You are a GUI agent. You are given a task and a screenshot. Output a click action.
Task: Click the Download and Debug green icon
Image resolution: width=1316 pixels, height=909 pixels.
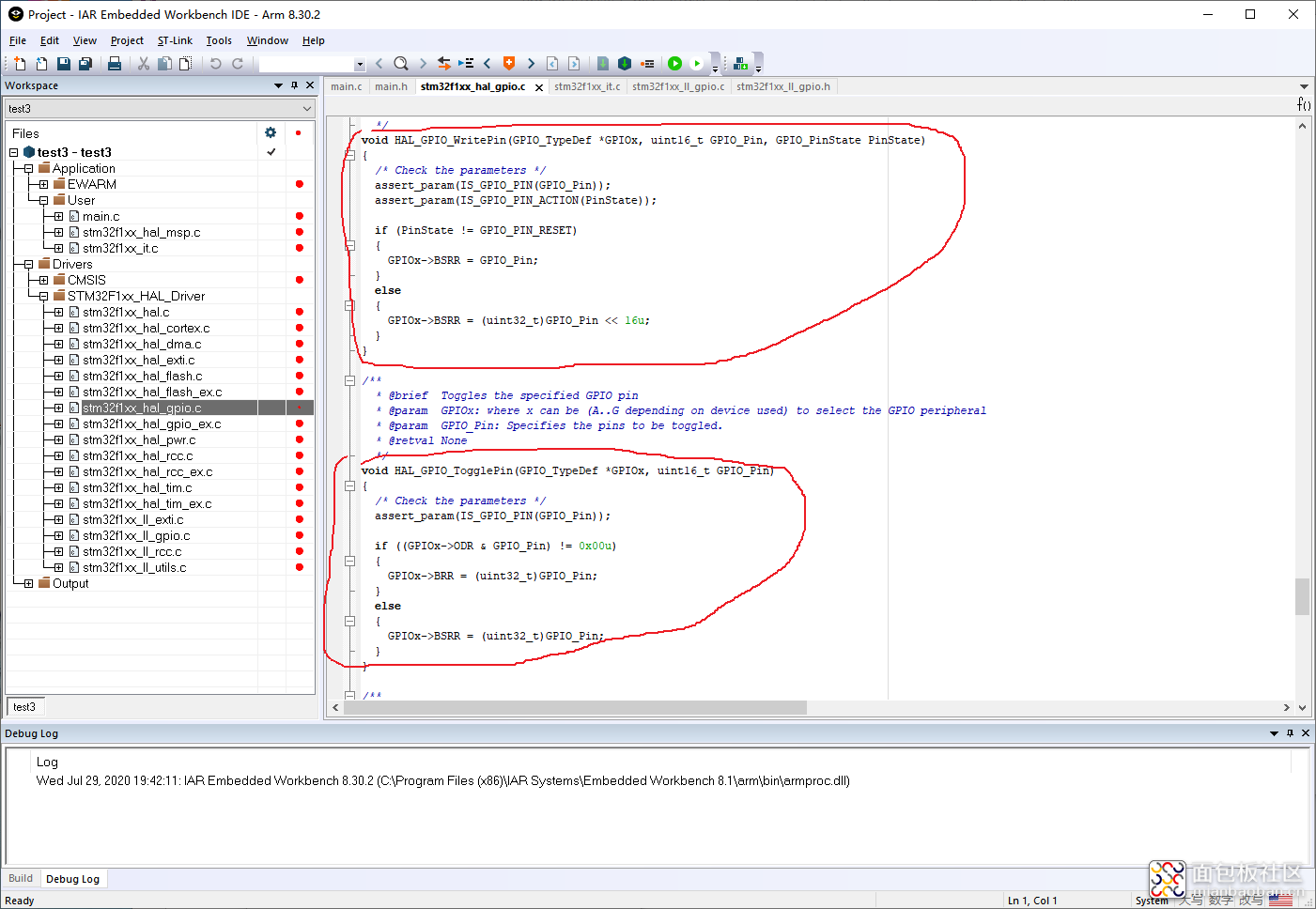point(674,63)
